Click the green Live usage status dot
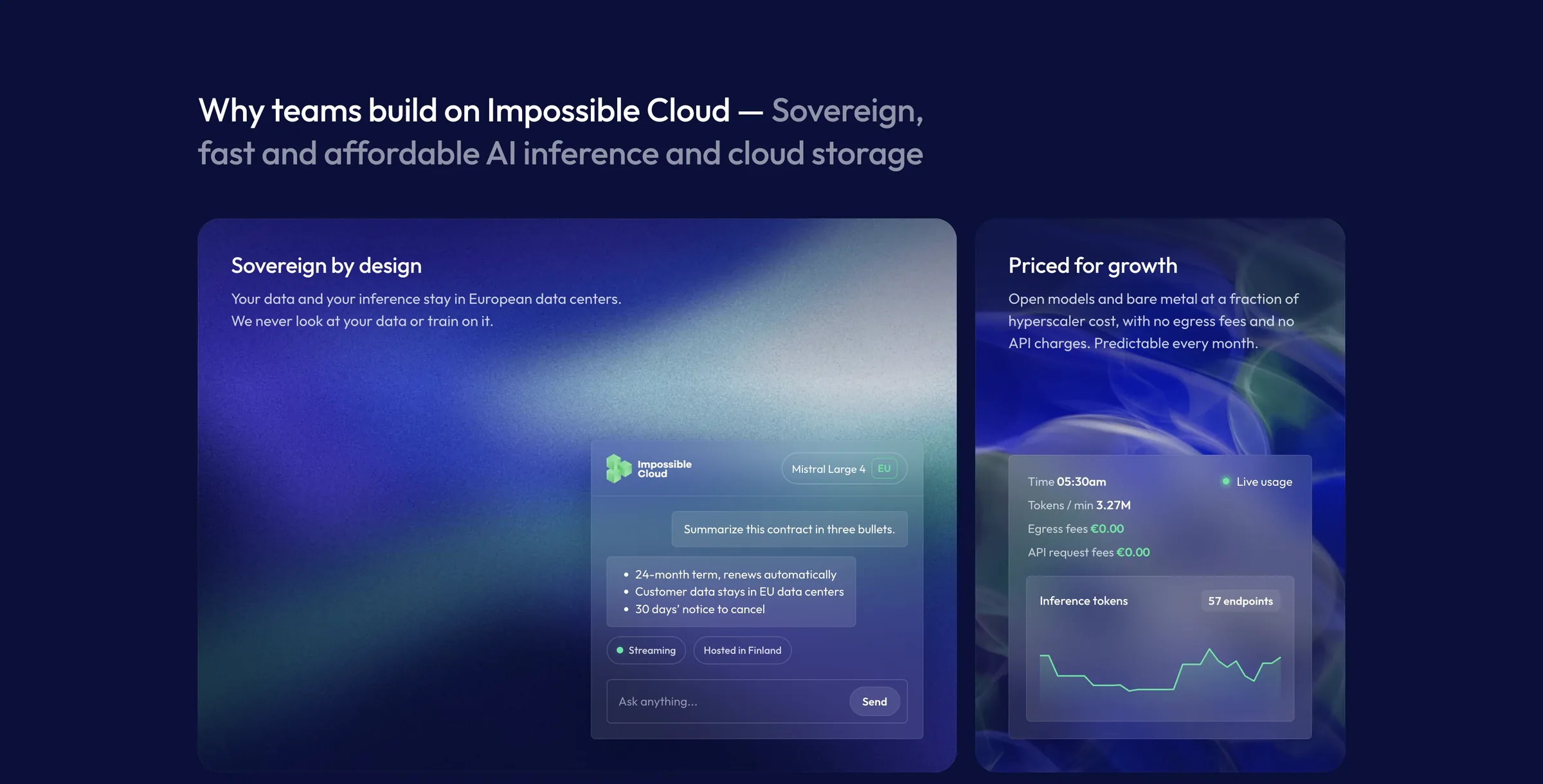 (1225, 481)
